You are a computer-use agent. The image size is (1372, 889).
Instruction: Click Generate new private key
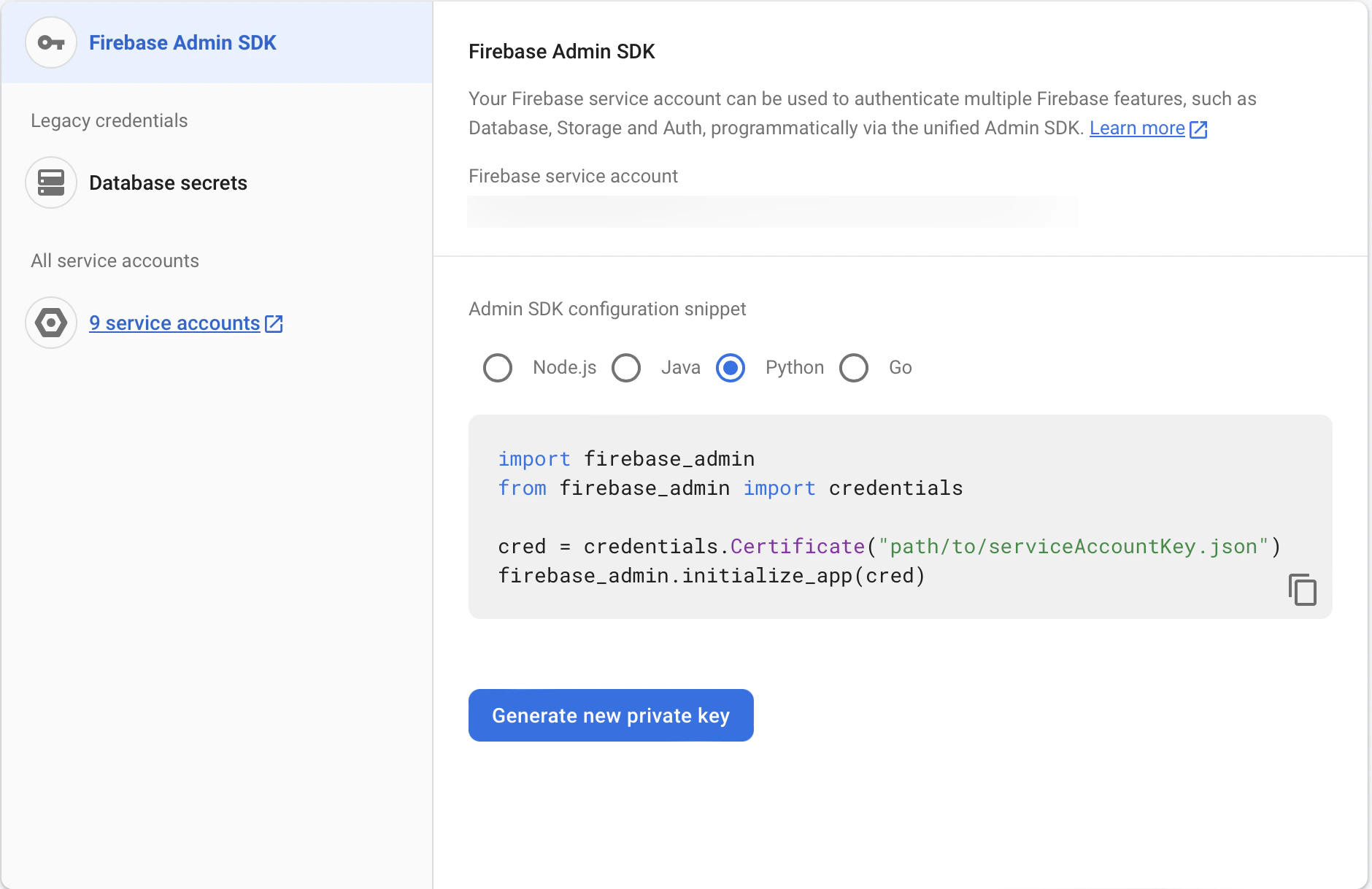click(x=610, y=715)
